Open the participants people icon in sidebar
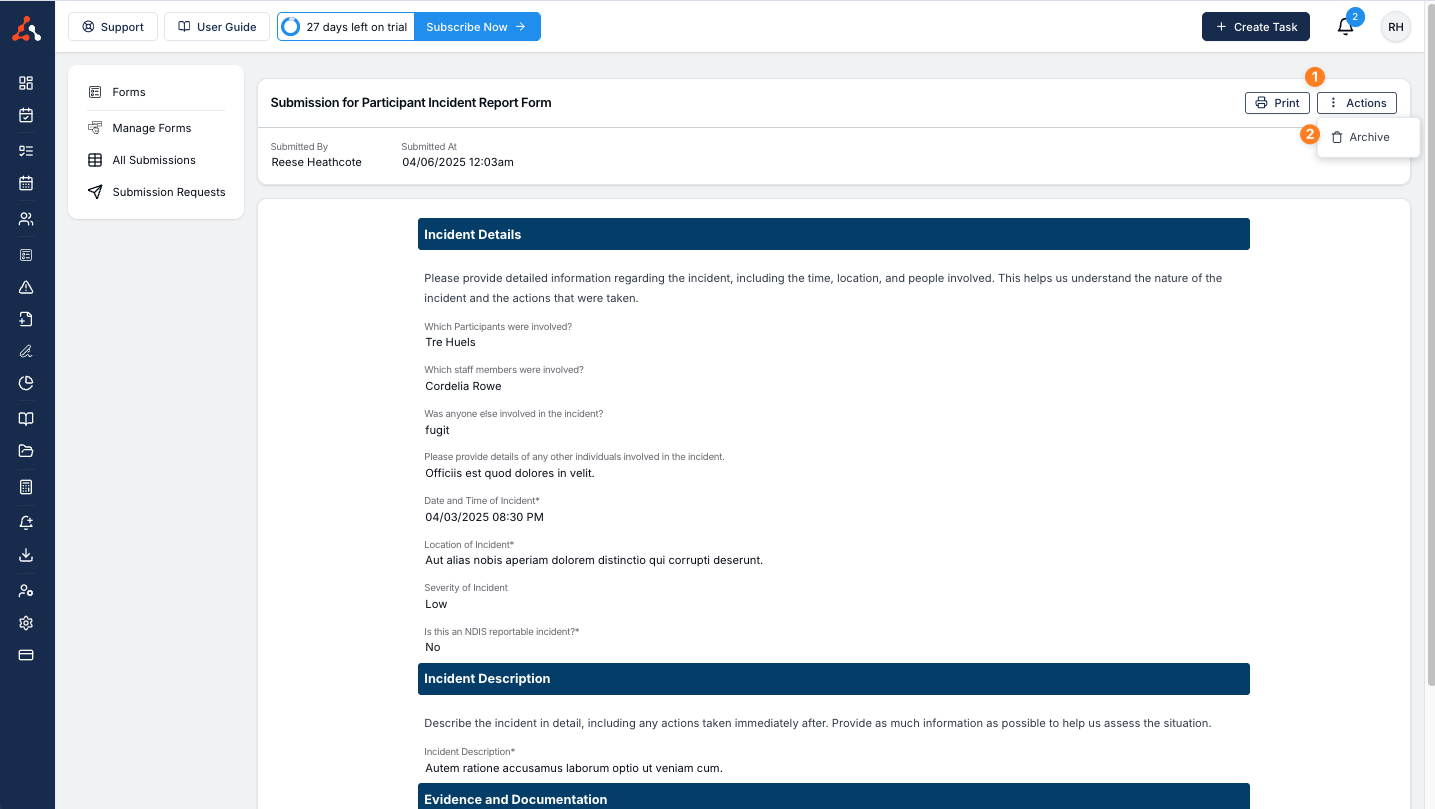The image size is (1435, 809). (26, 219)
